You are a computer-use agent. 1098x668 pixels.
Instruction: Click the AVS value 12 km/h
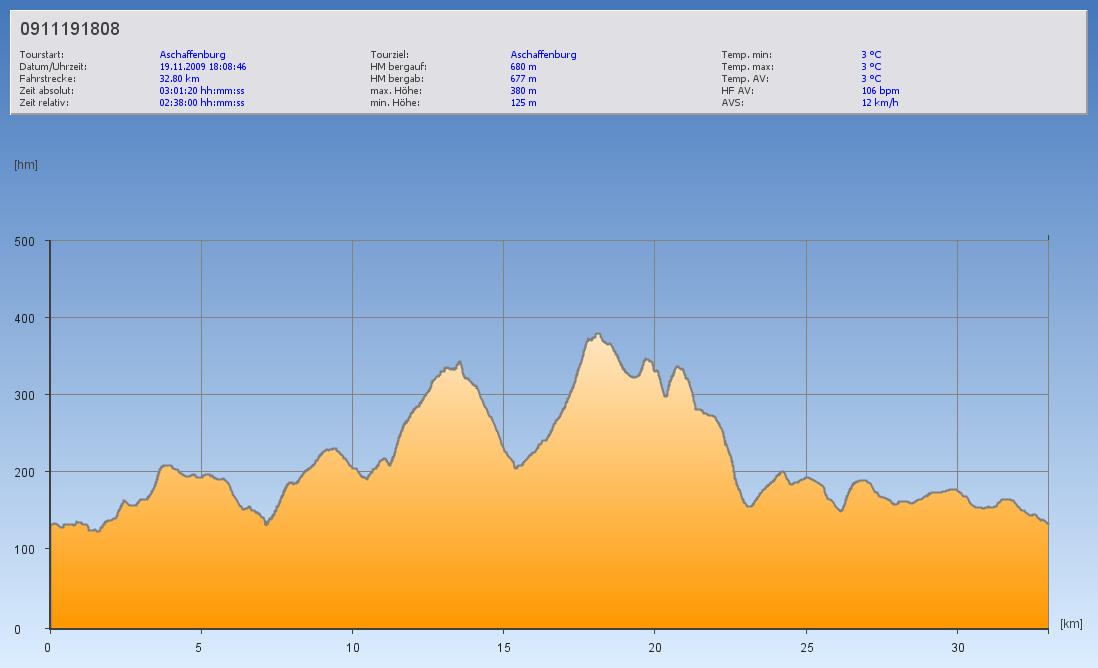point(879,102)
